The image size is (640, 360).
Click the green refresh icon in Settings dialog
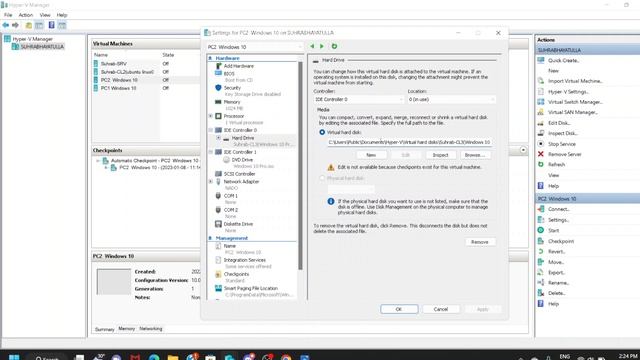tap(334, 47)
